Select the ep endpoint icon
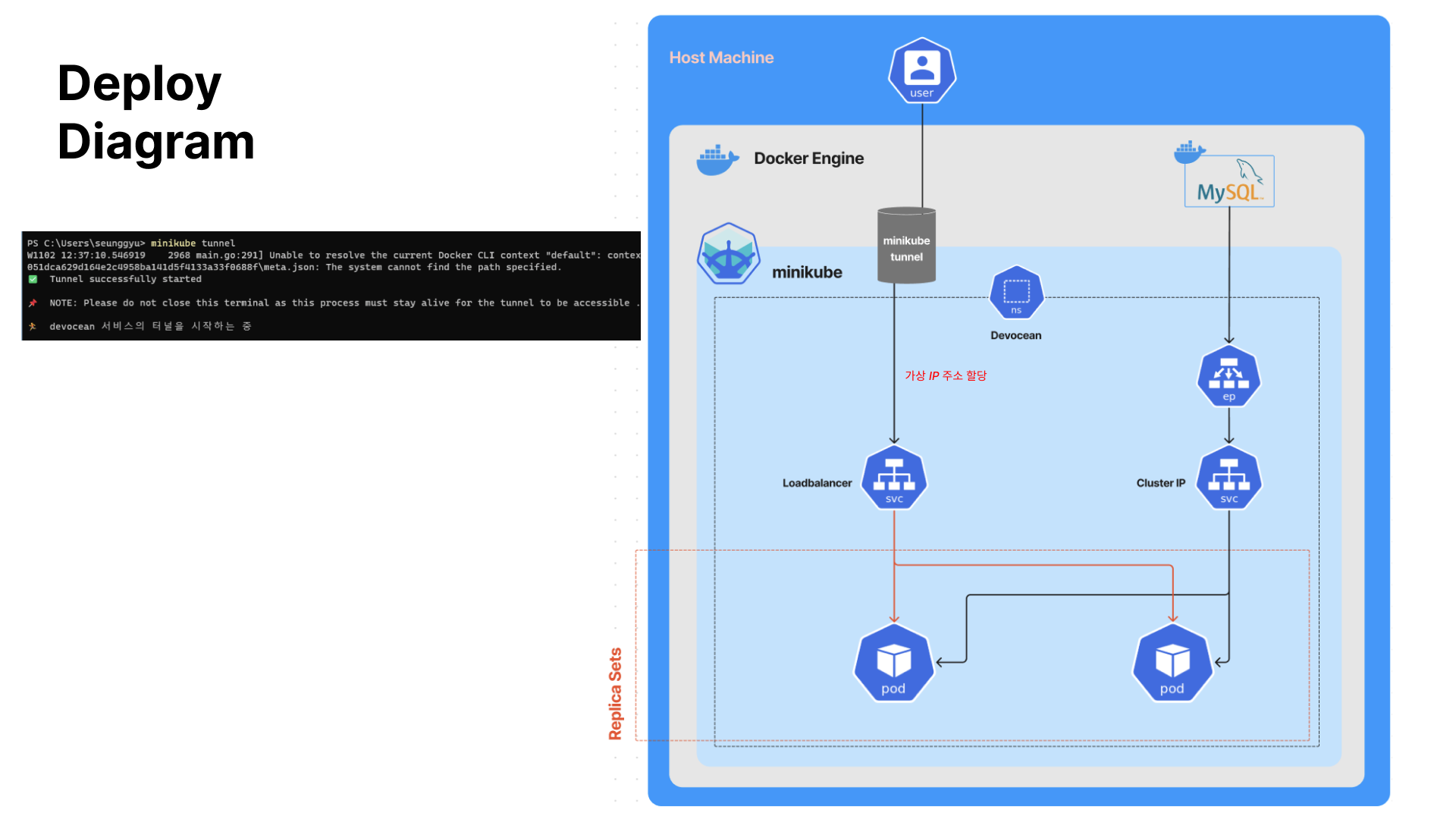 pyautogui.click(x=1228, y=376)
